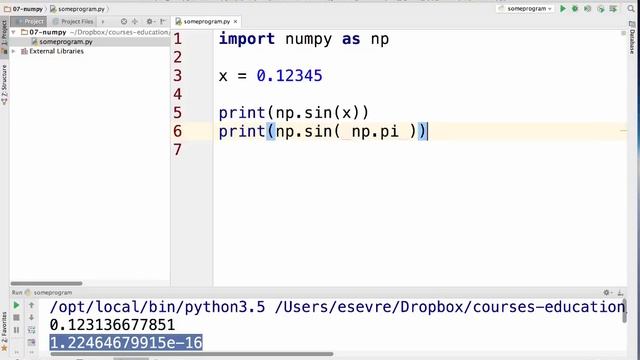Click line number 3 in the gutter
Screen dimensions: 640x360
[177, 76]
